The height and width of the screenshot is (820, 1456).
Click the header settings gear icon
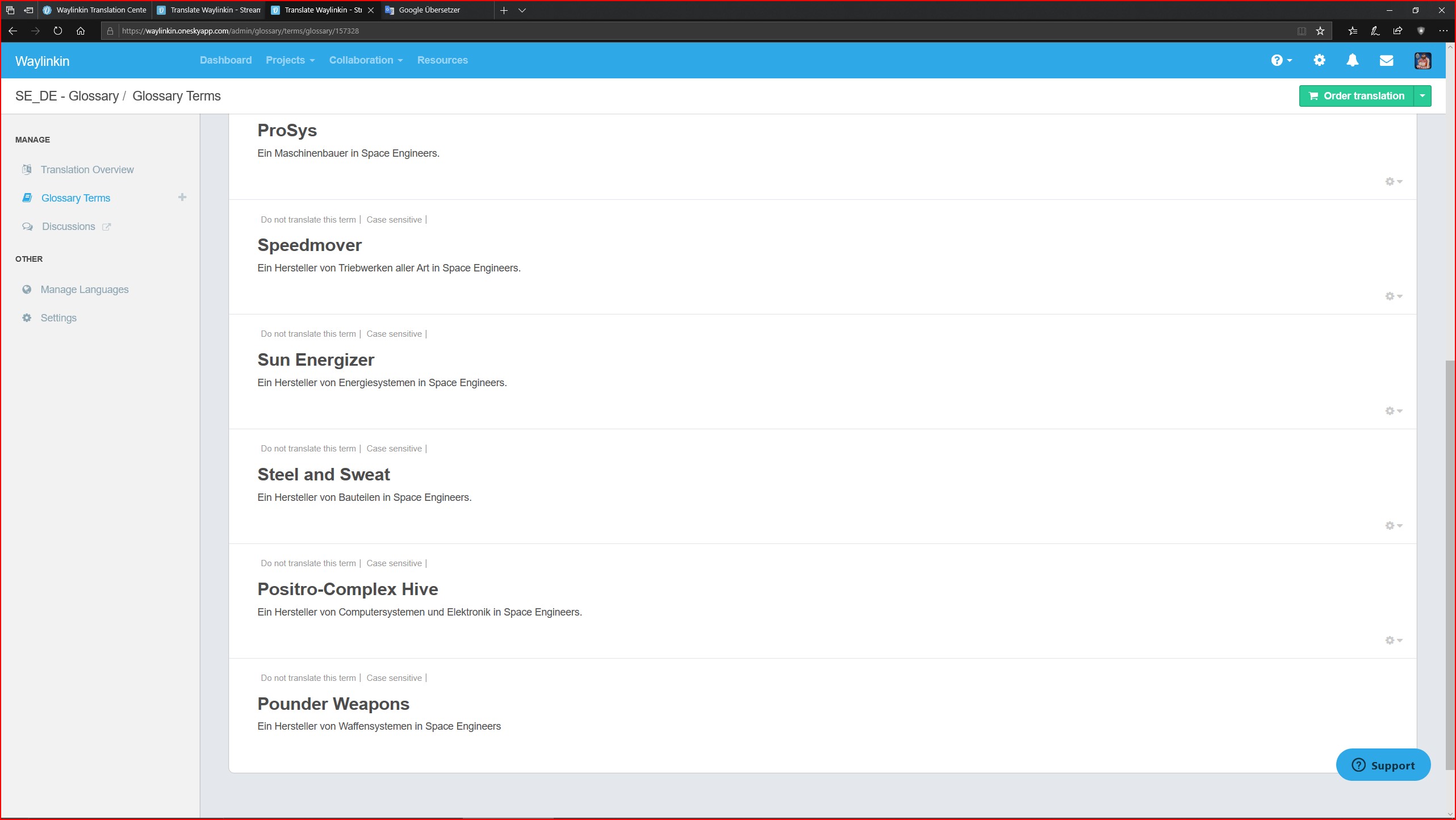click(1319, 60)
